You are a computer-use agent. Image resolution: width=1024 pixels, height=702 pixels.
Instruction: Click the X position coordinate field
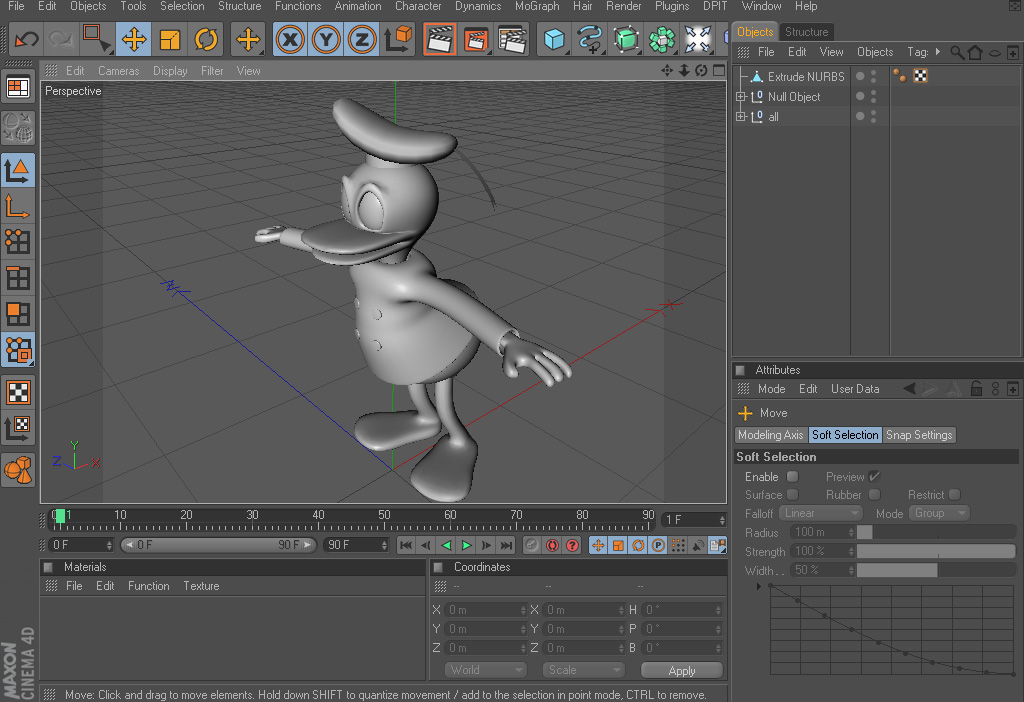point(487,610)
